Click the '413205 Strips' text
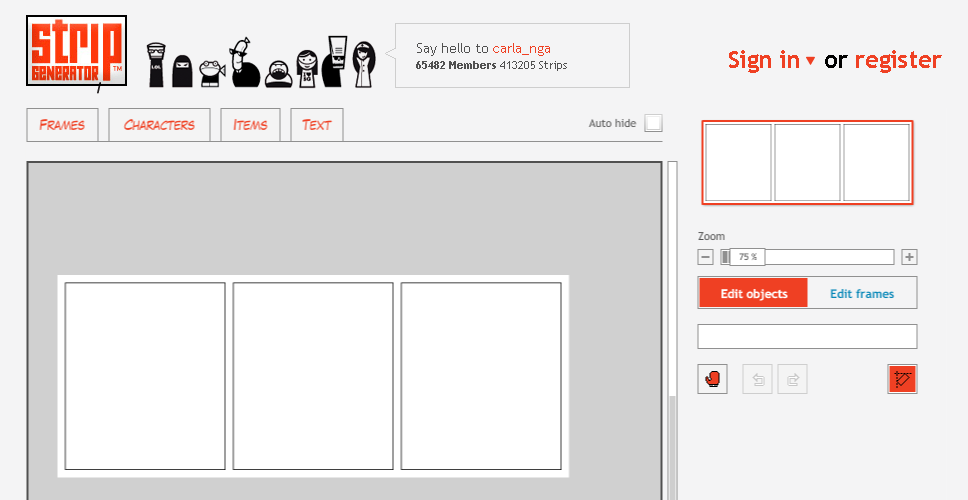 coord(533,65)
